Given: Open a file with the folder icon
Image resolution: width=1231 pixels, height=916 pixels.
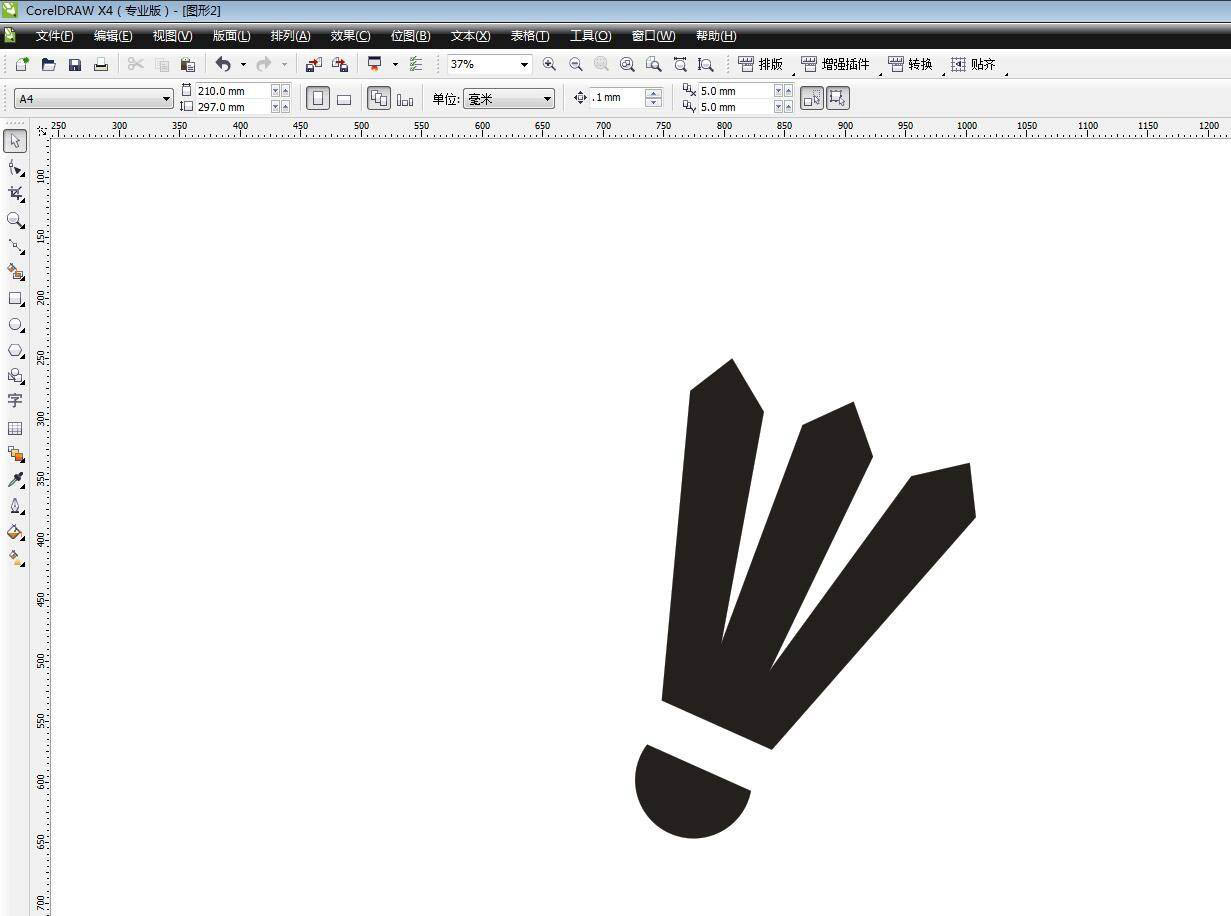Looking at the screenshot, I should pos(48,64).
